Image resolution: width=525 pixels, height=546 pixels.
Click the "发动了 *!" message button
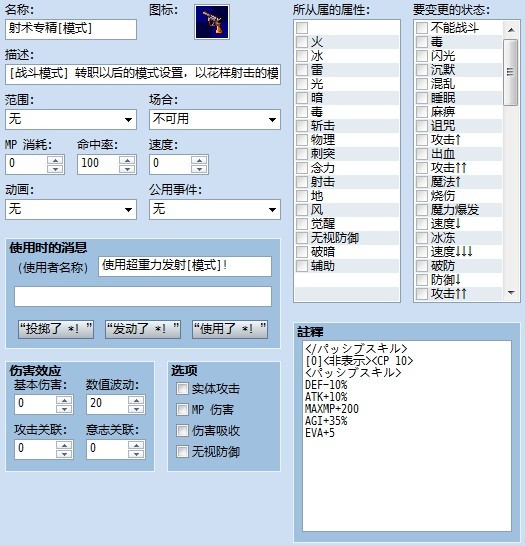point(143,329)
